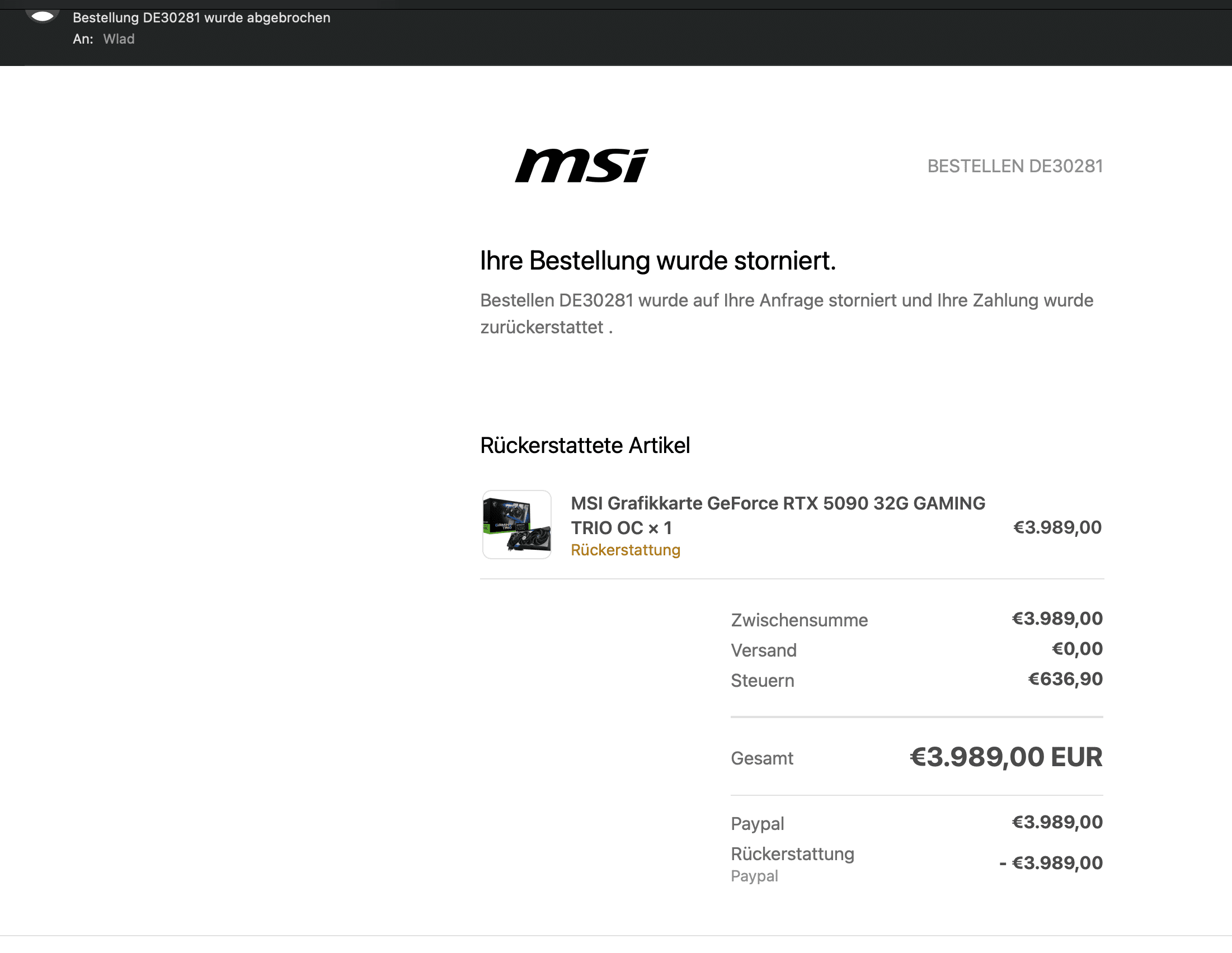Click the Gesamt label
This screenshot has width=1232, height=953.
[x=761, y=758]
